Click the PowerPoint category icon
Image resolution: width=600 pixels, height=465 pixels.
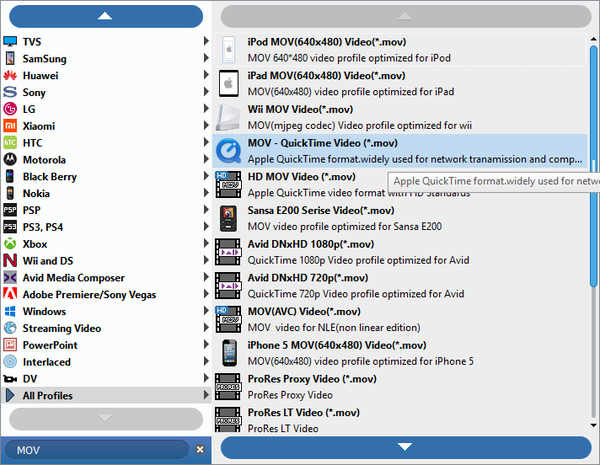click(x=10, y=345)
